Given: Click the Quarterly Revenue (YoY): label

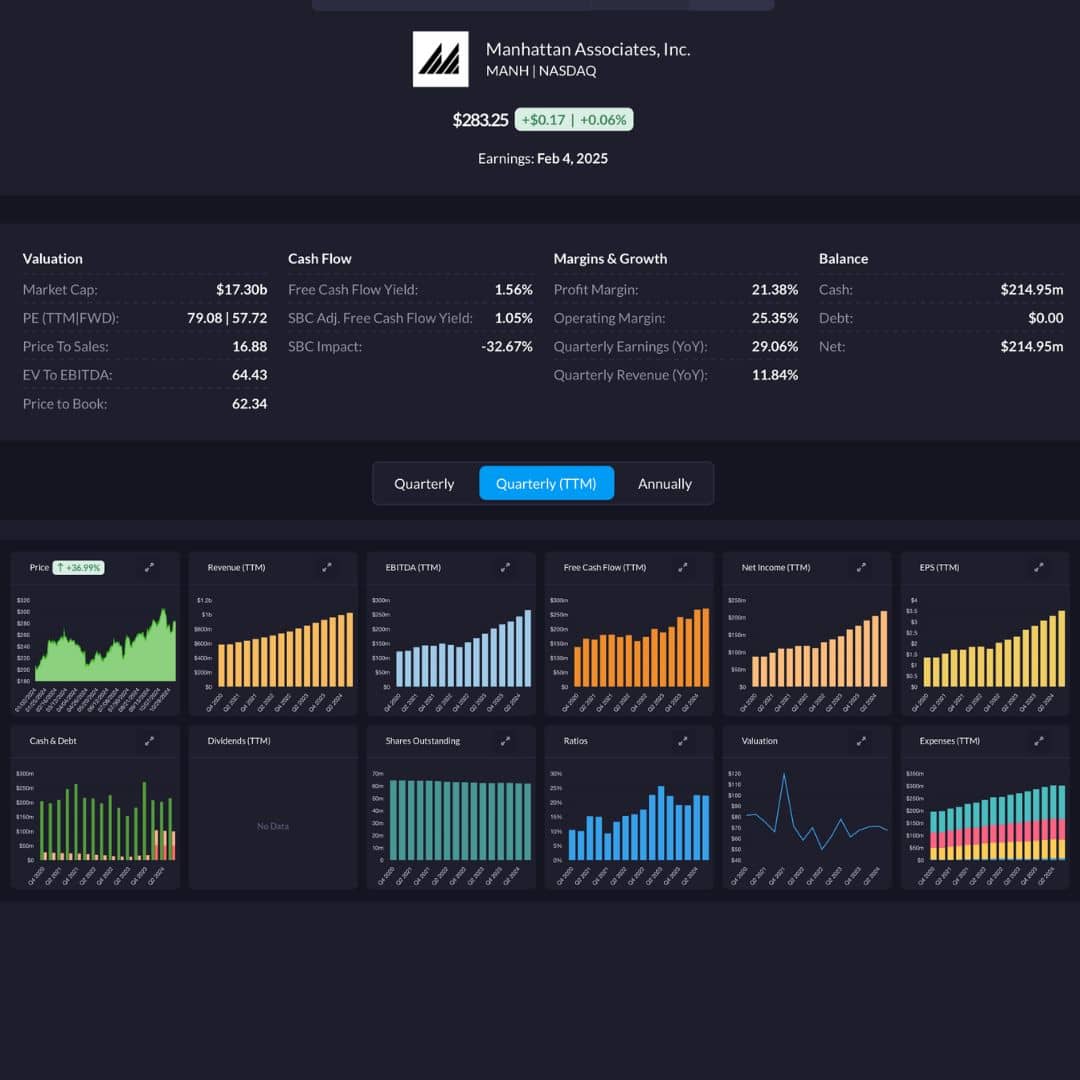Looking at the screenshot, I should point(630,375).
